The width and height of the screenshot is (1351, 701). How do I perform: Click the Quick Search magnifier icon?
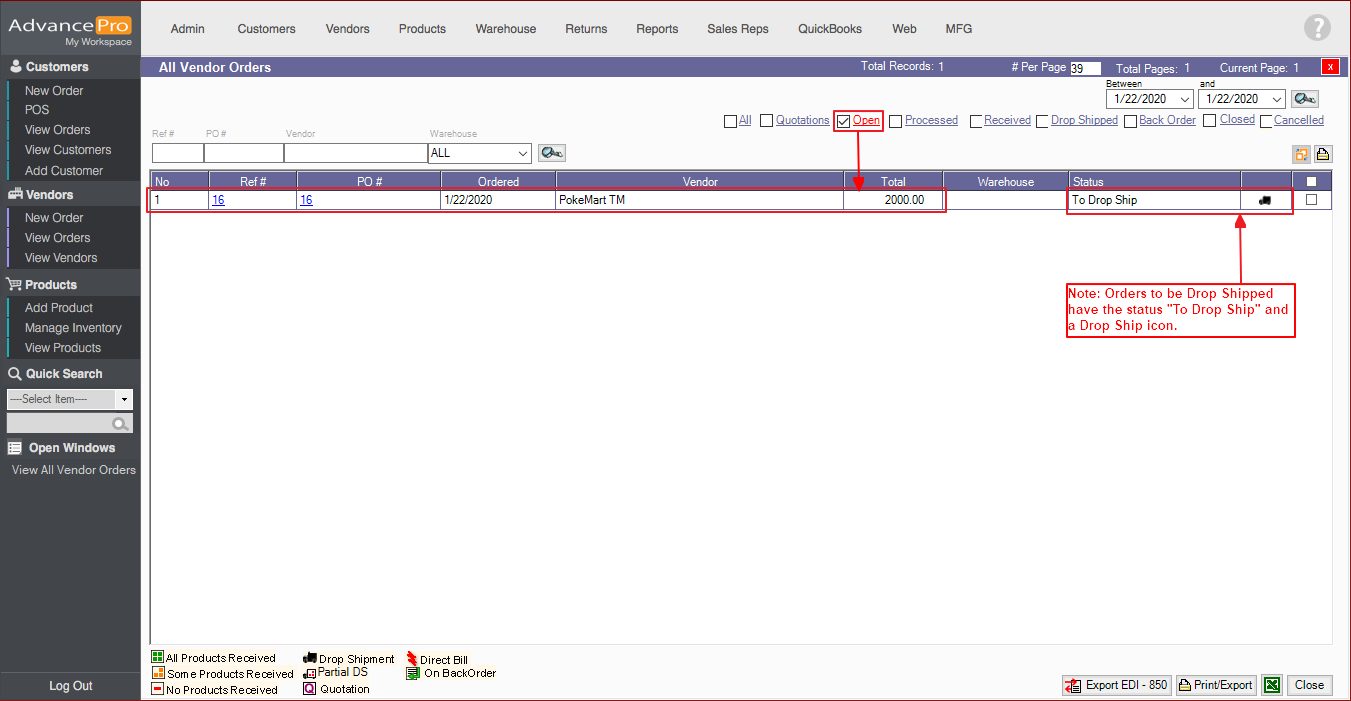[121, 424]
